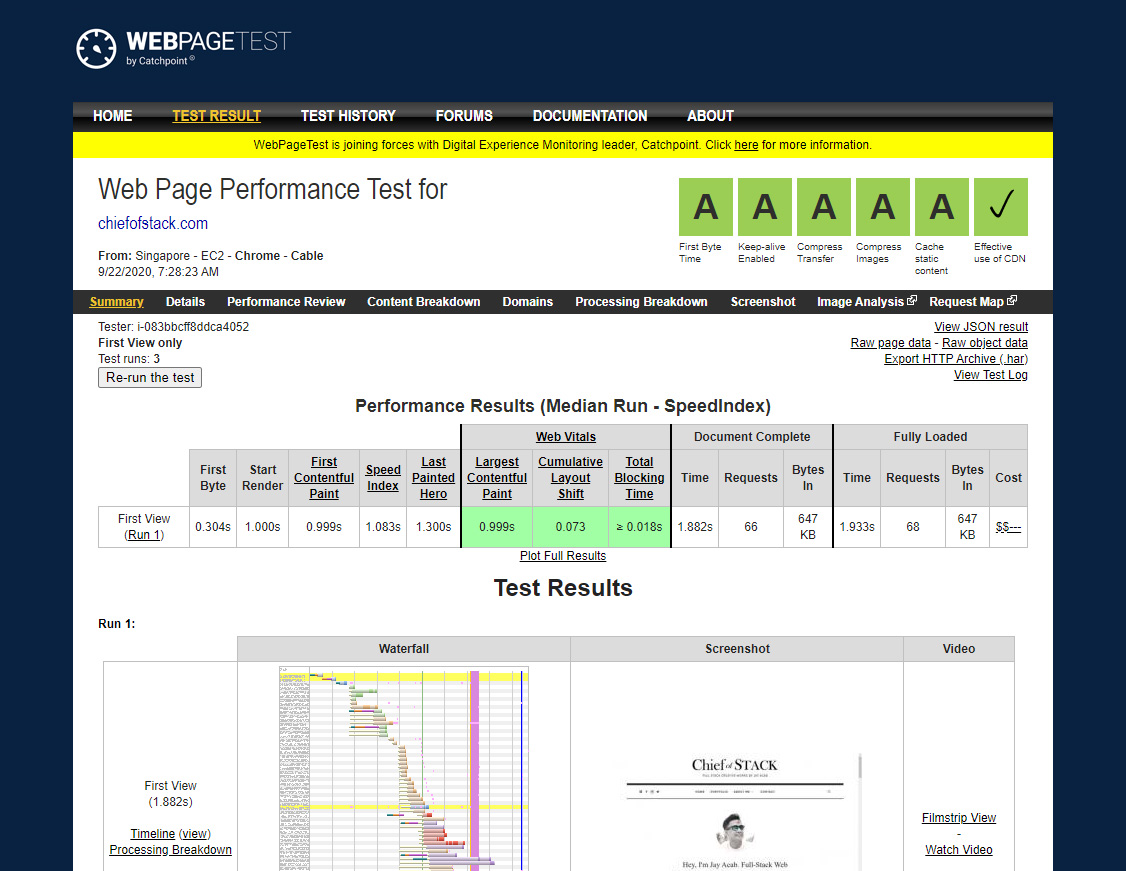This screenshot has width=1126, height=871.
Task: Open the Domains tab
Action: tap(528, 302)
